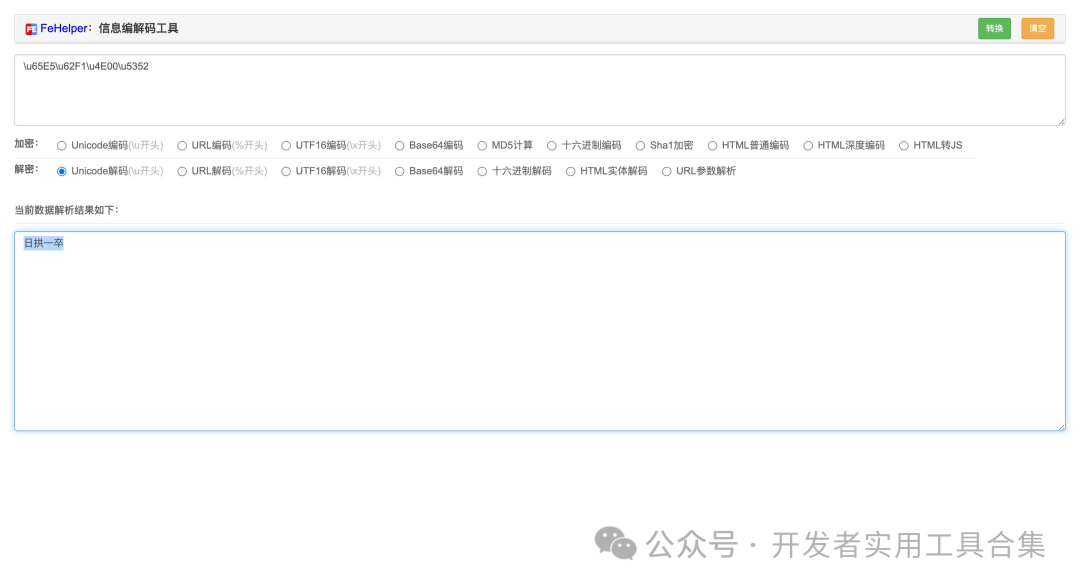
Task: Select the Base64解码 decoding option
Action: [x=399, y=171]
